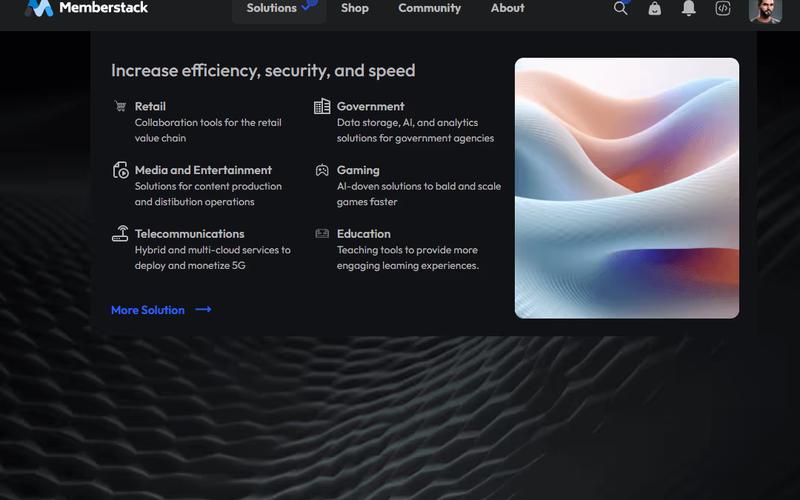
Task: Open the Community menu item
Action: coord(430,8)
